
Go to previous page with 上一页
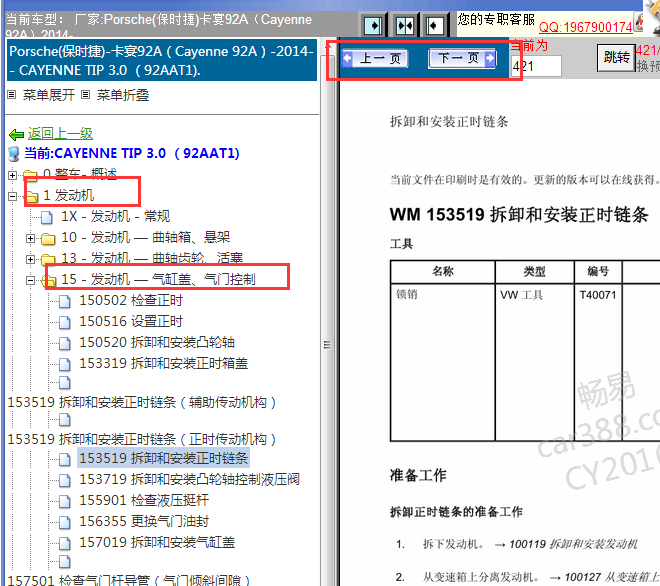[x=375, y=58]
